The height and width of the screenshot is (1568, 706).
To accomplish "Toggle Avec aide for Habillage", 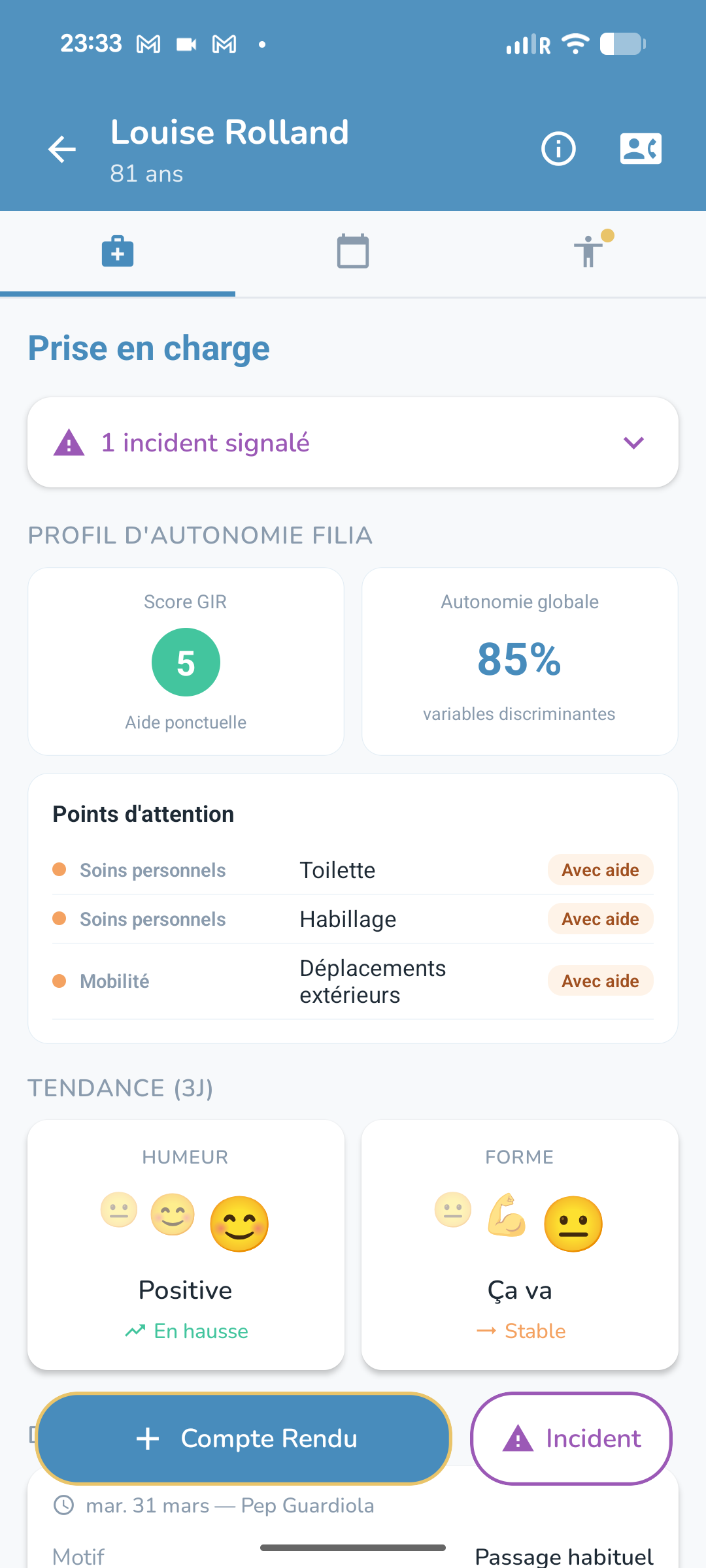I will 599,919.
